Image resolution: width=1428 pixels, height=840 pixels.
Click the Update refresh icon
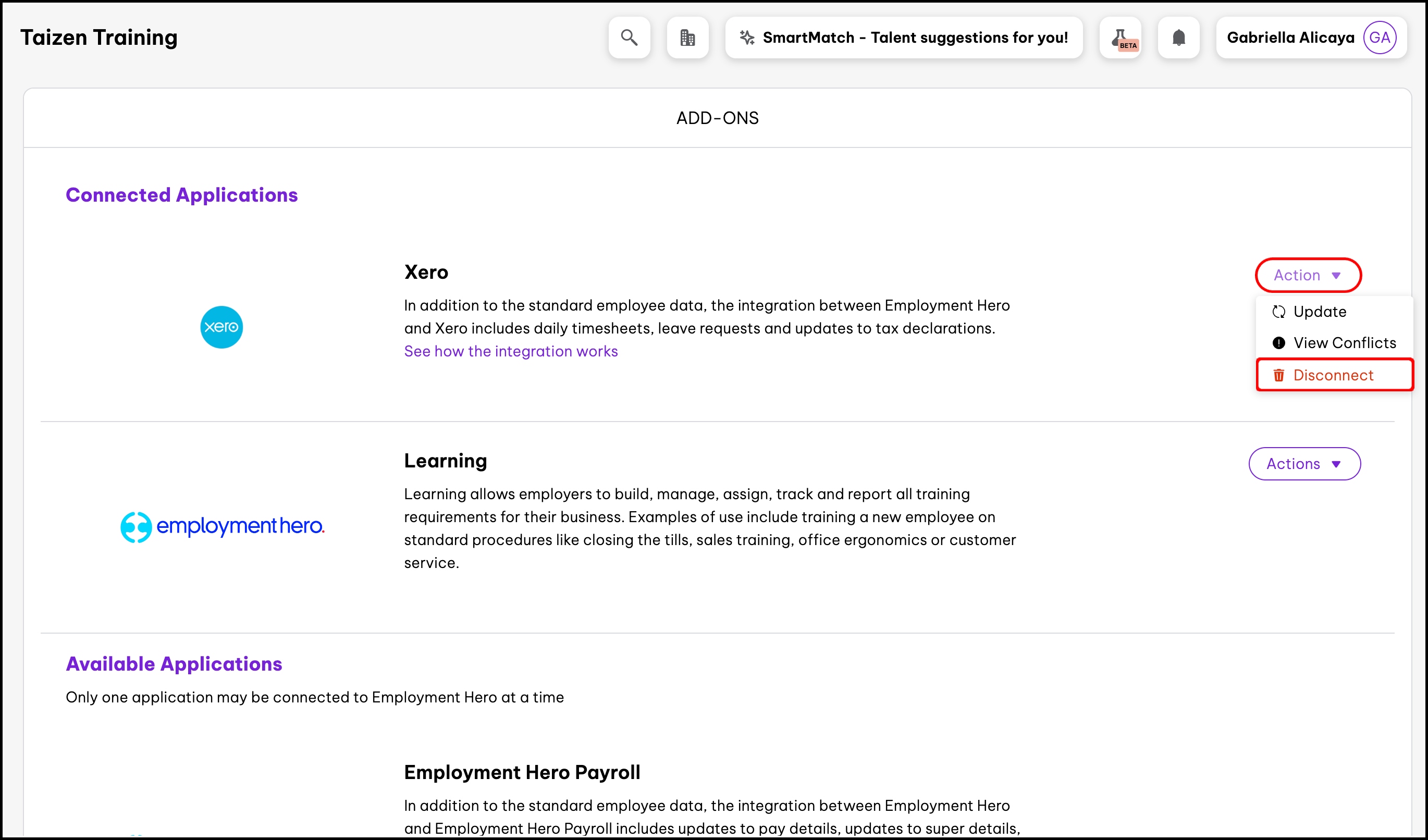click(x=1278, y=312)
